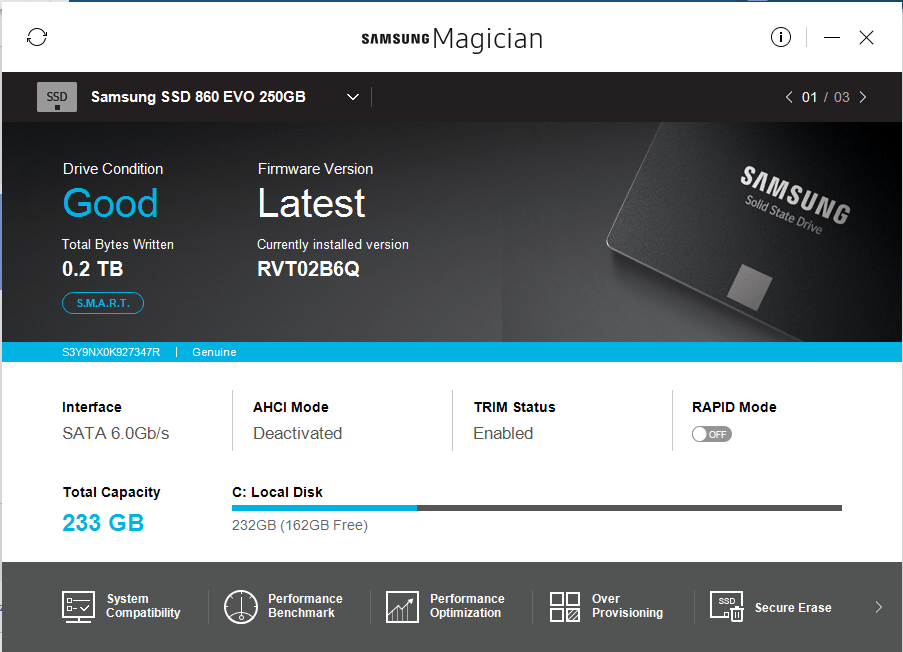The height and width of the screenshot is (652, 903).
Task: Click the 01 / 03 drive counter
Action: (826, 97)
